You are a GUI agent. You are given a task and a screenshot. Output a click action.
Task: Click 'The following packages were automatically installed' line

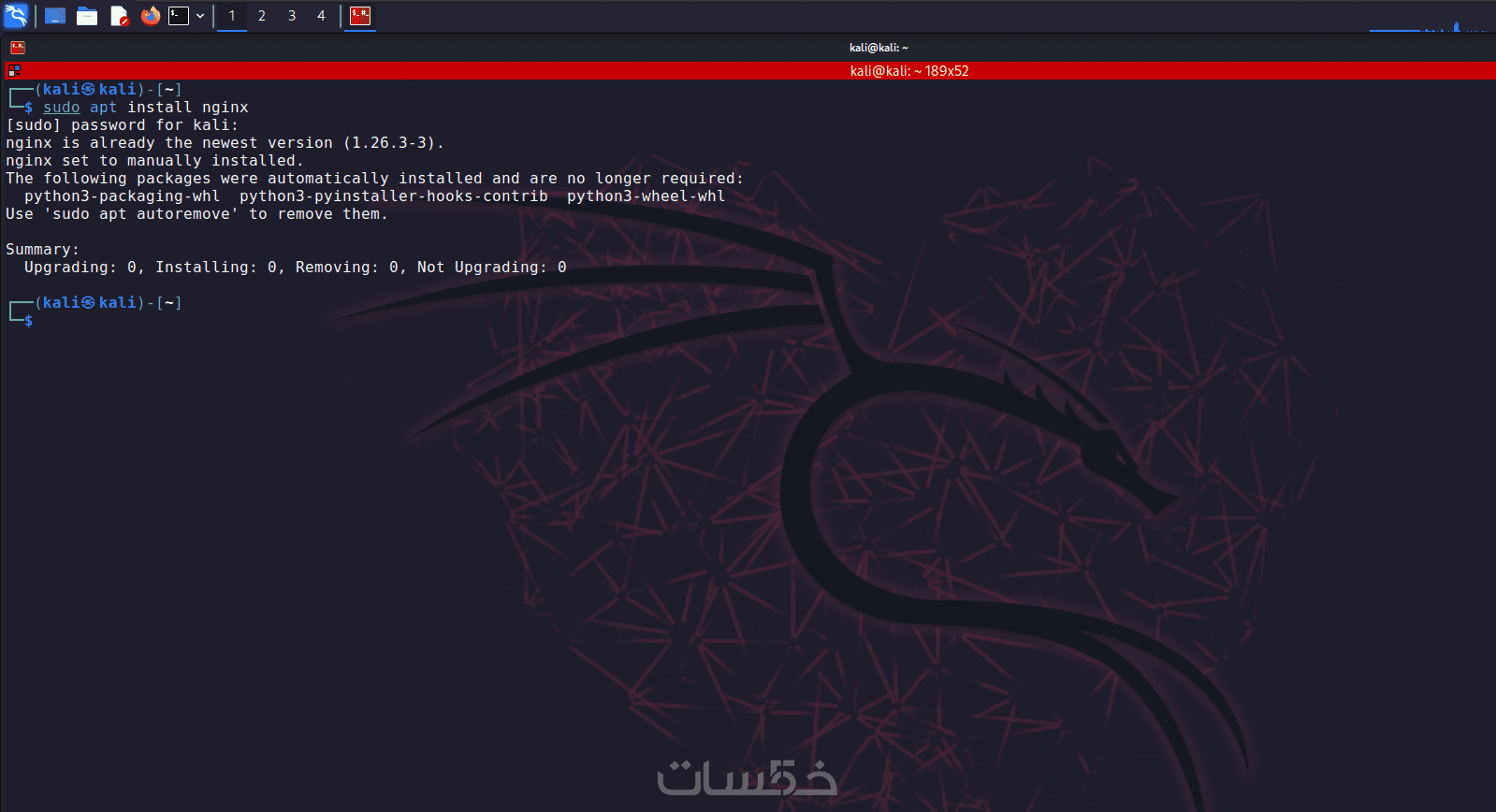coord(375,179)
